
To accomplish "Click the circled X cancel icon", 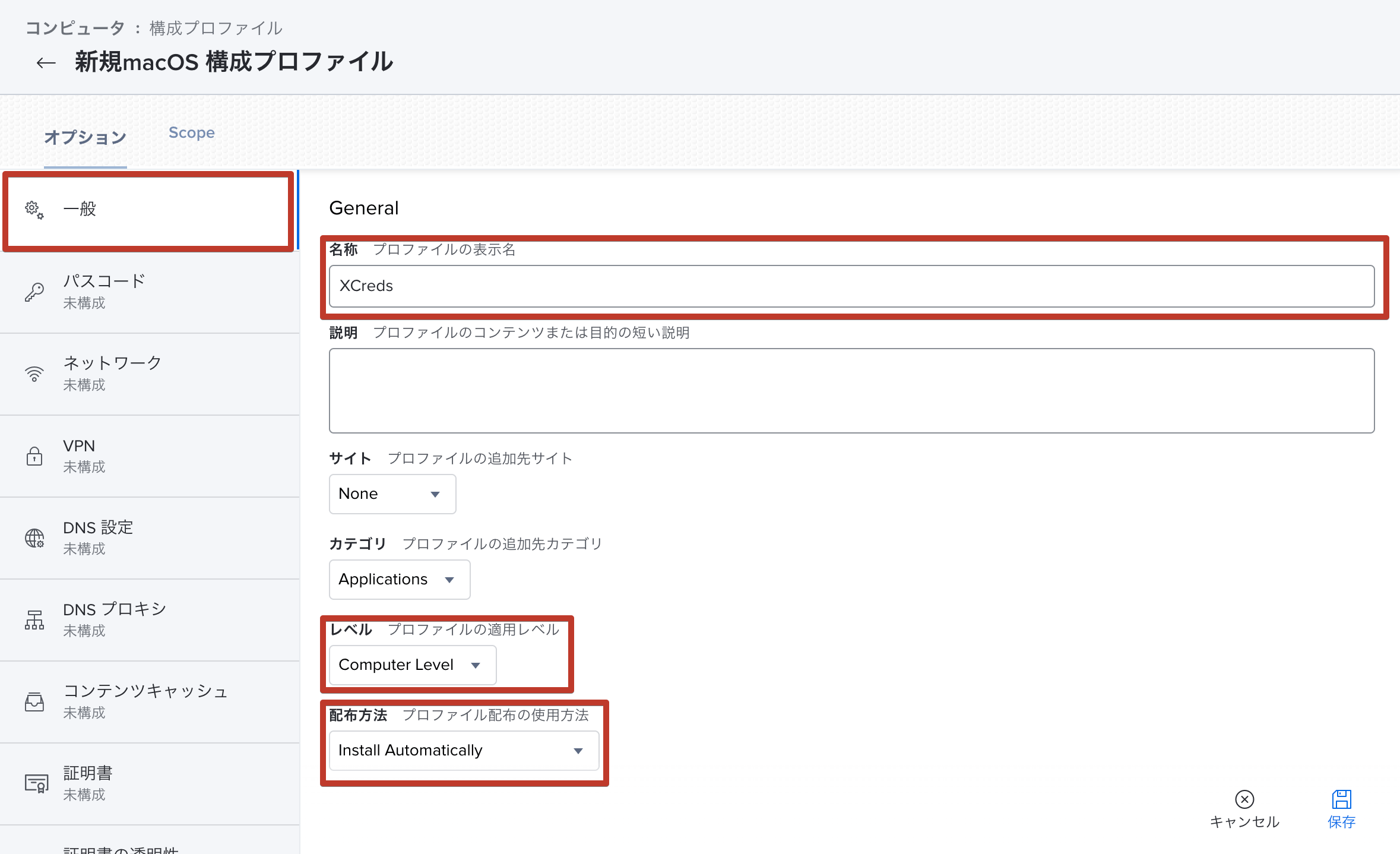I will (1244, 799).
